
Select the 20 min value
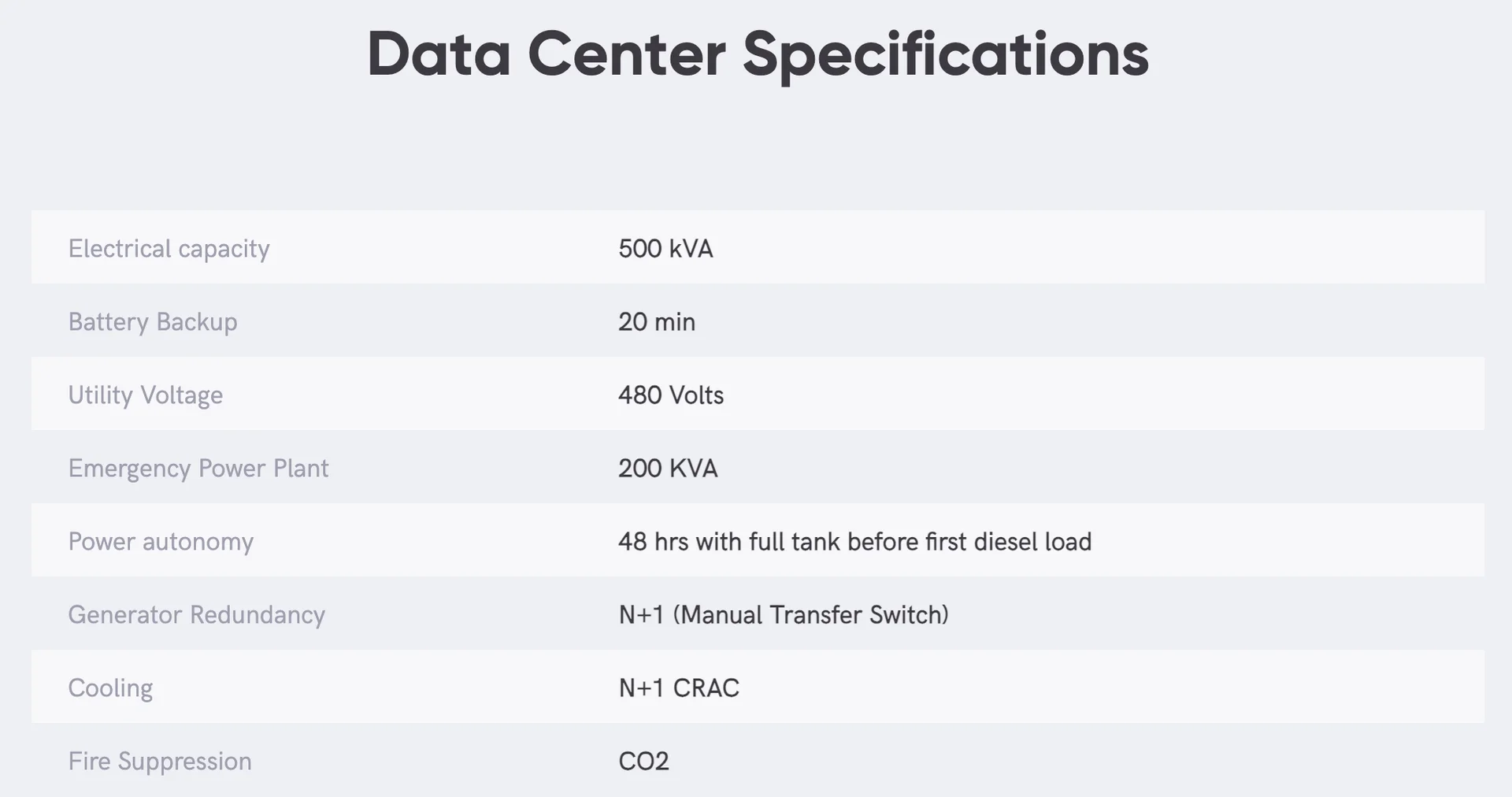pyautogui.click(x=656, y=321)
